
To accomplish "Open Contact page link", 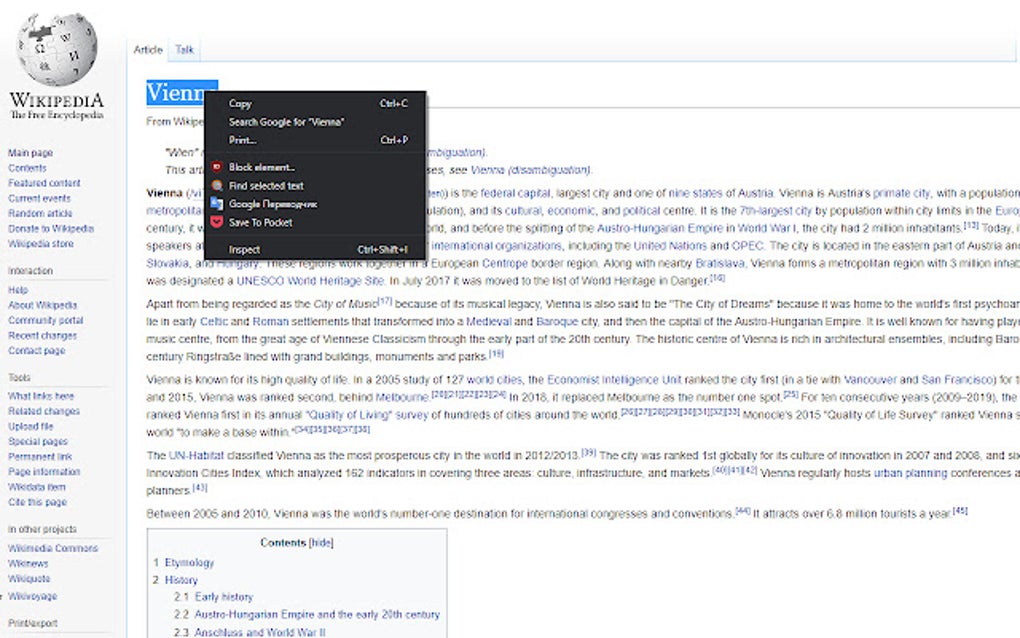I will pyautogui.click(x=36, y=351).
